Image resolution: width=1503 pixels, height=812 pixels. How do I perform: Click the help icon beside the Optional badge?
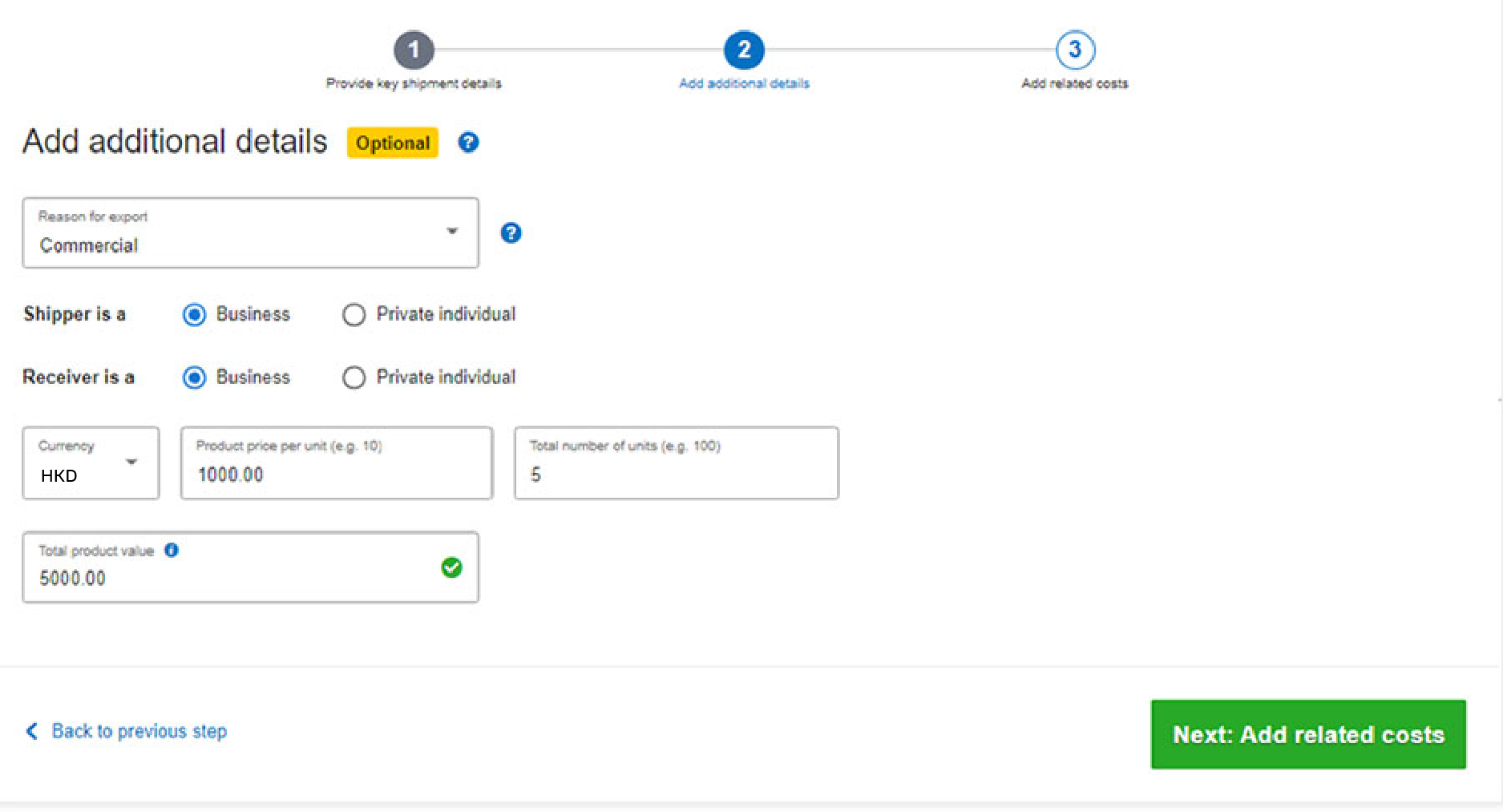(468, 143)
